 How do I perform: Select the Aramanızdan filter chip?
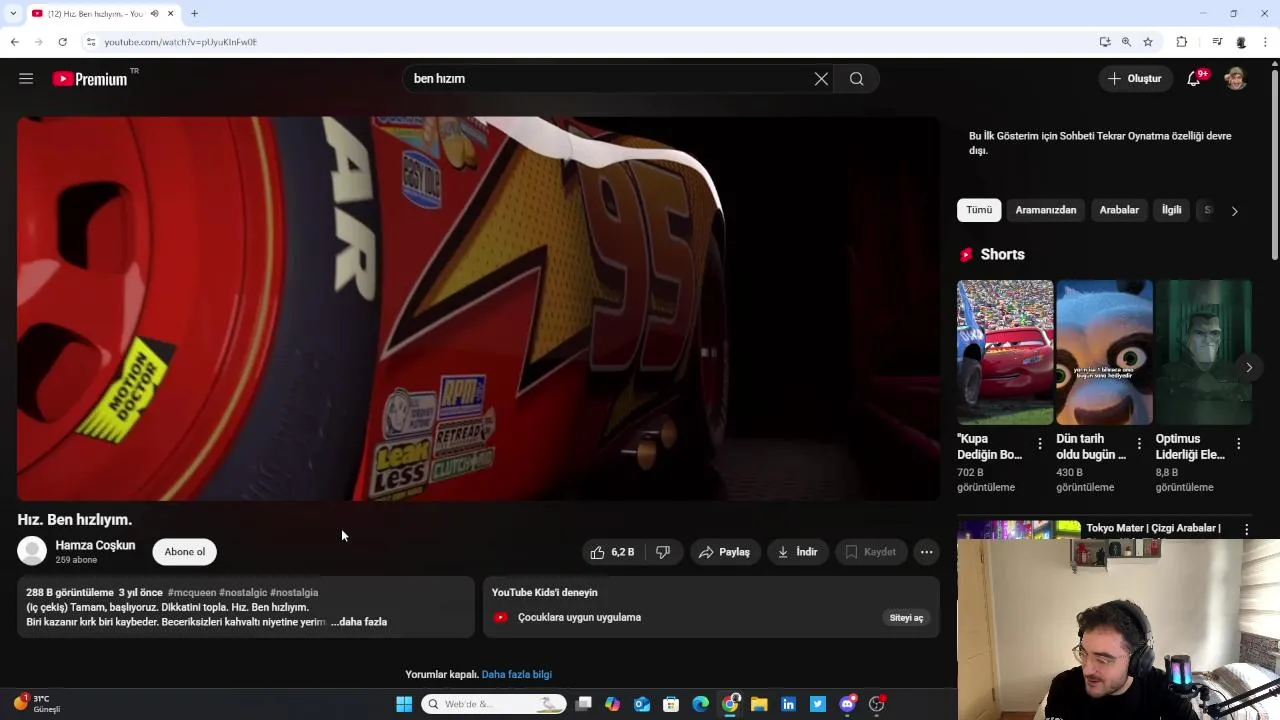pyautogui.click(x=1046, y=210)
